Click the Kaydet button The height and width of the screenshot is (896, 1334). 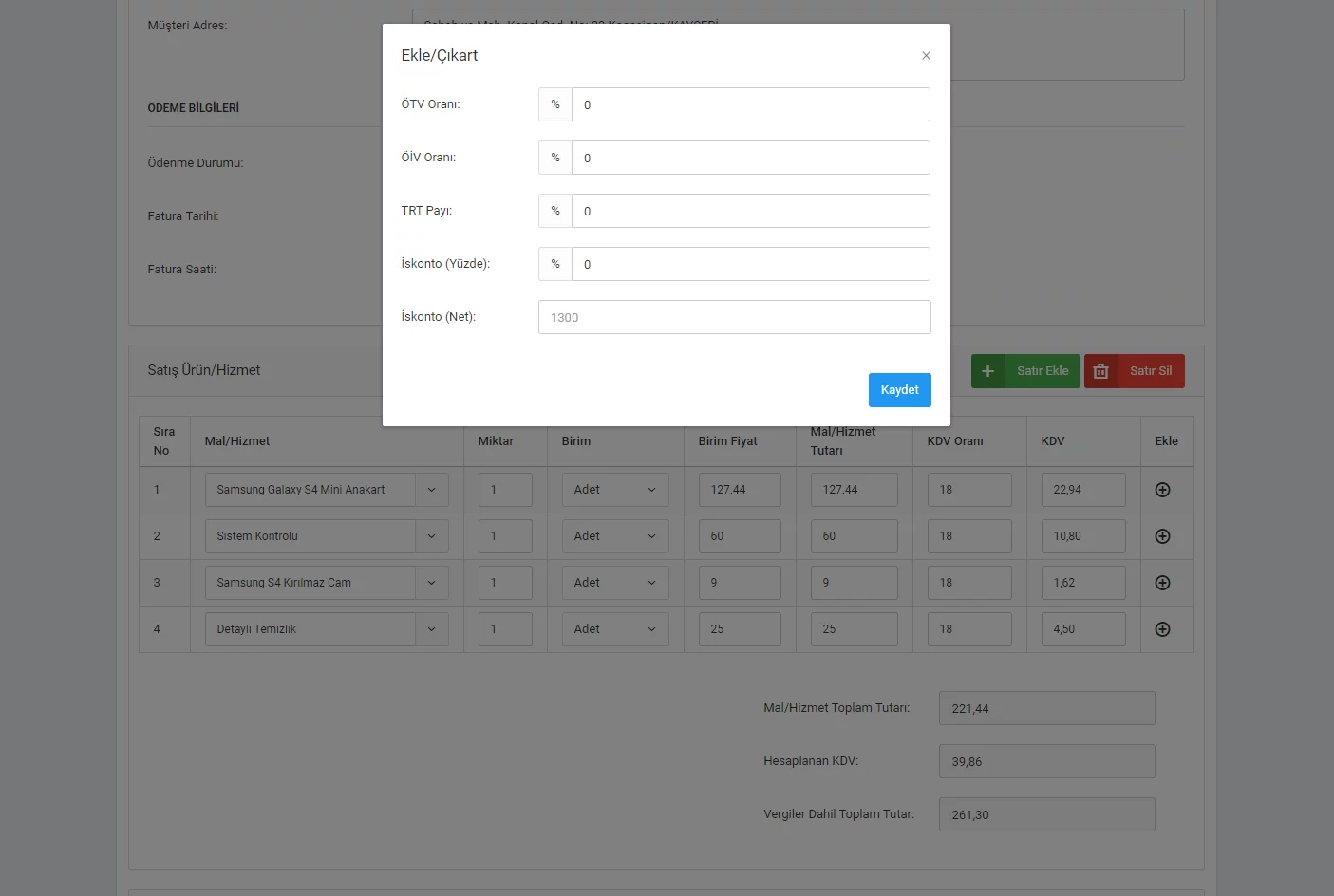point(899,390)
